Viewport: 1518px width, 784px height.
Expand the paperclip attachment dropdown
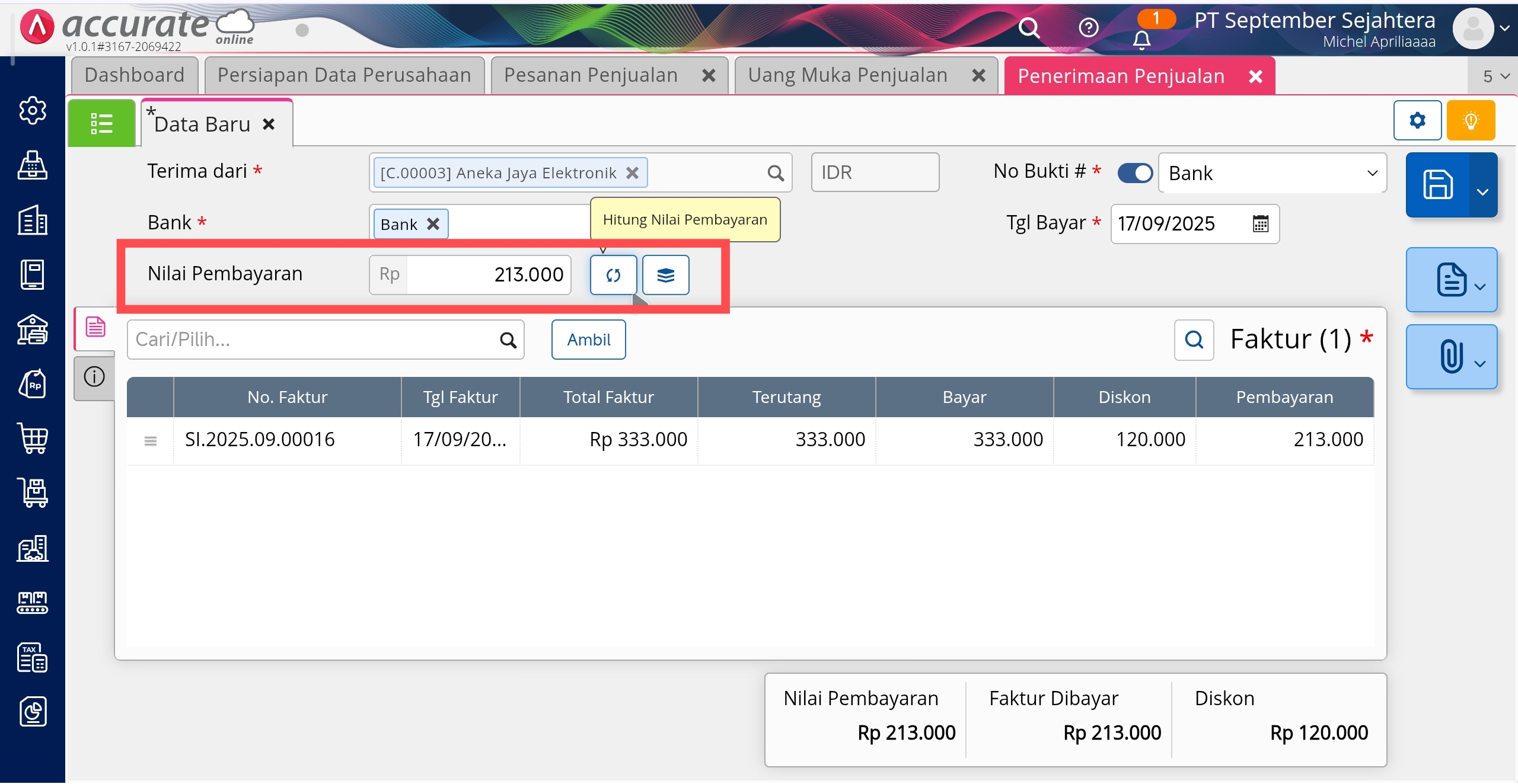coord(1480,363)
